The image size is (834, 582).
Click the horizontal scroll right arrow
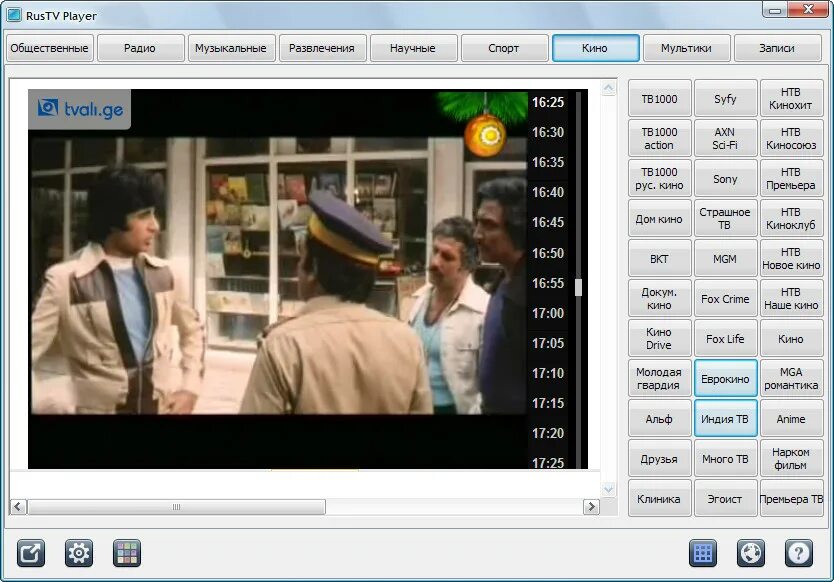coord(591,506)
